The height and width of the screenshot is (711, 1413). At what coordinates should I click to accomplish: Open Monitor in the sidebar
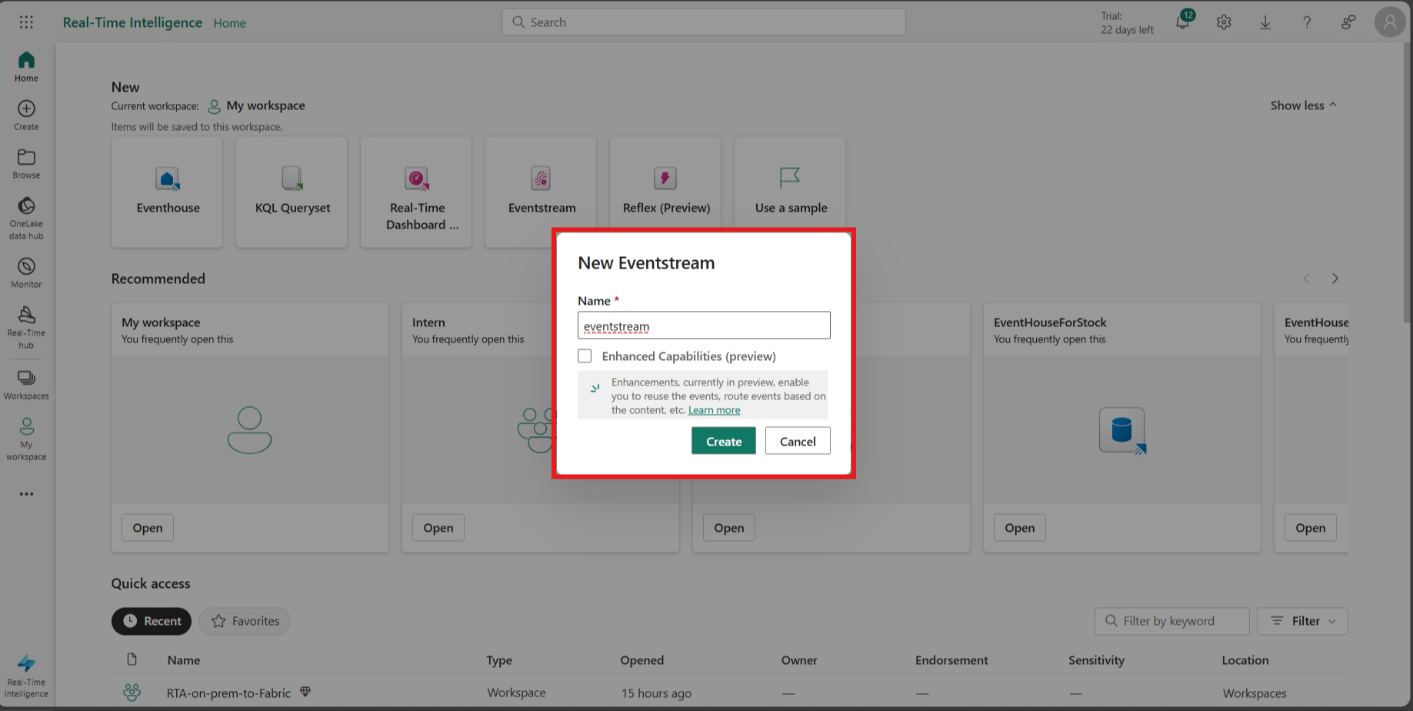coord(26,273)
